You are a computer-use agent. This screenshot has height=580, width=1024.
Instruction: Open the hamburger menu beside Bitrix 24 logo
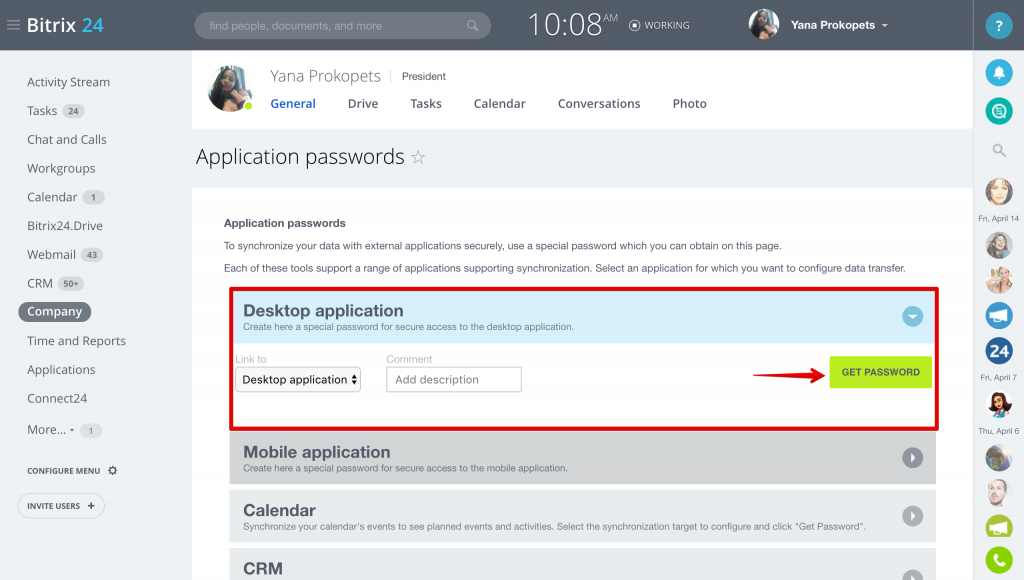13,25
